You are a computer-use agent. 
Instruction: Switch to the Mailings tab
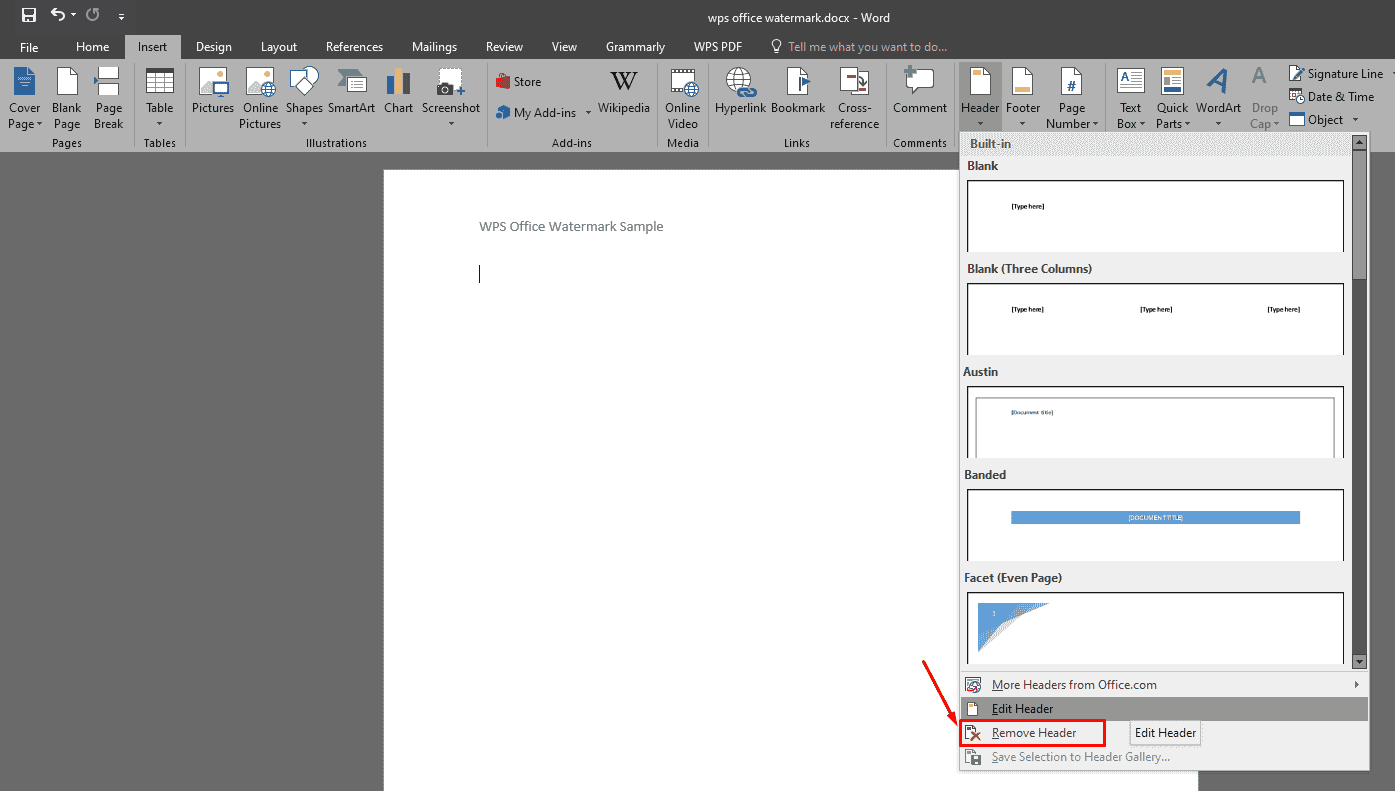point(434,46)
